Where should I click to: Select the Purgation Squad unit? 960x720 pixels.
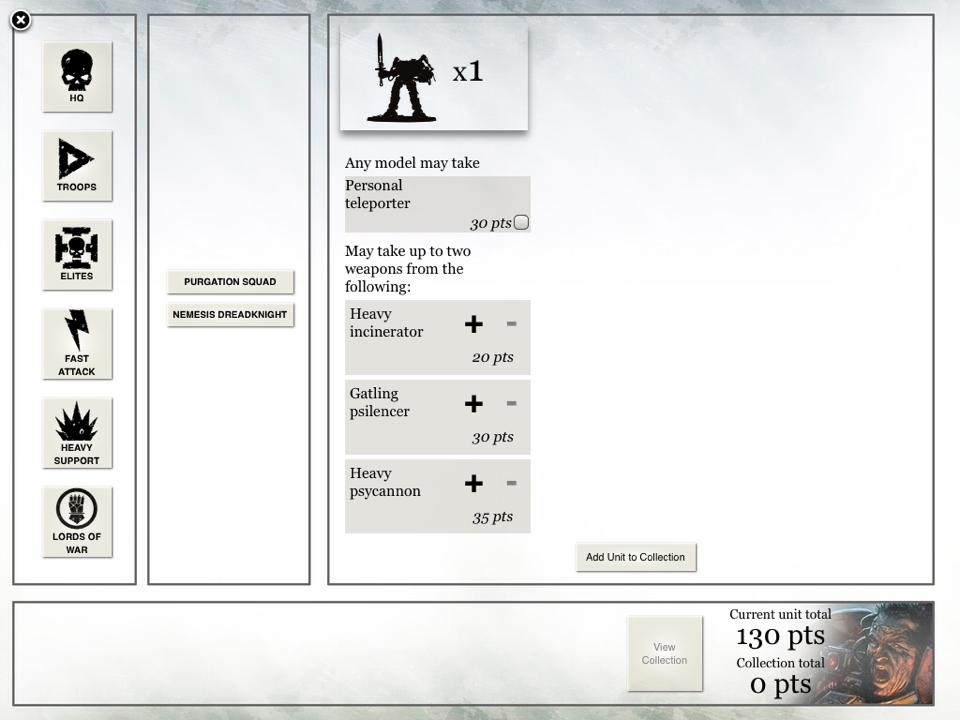[230, 282]
